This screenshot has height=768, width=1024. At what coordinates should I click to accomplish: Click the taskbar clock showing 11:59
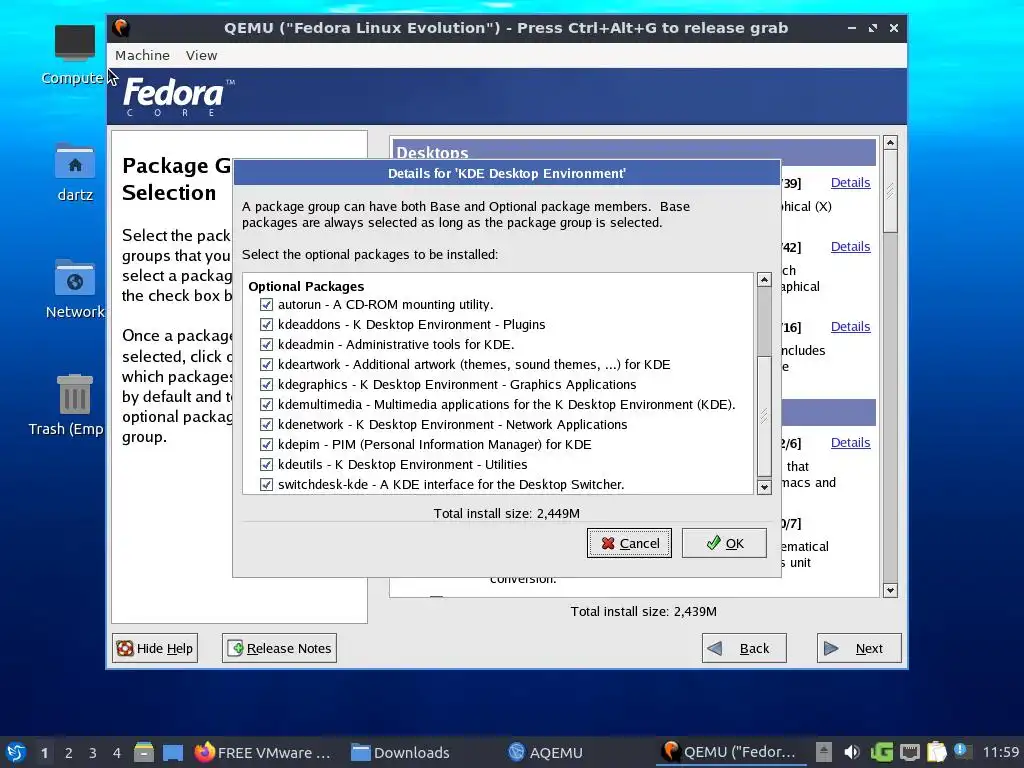tap(1000, 752)
